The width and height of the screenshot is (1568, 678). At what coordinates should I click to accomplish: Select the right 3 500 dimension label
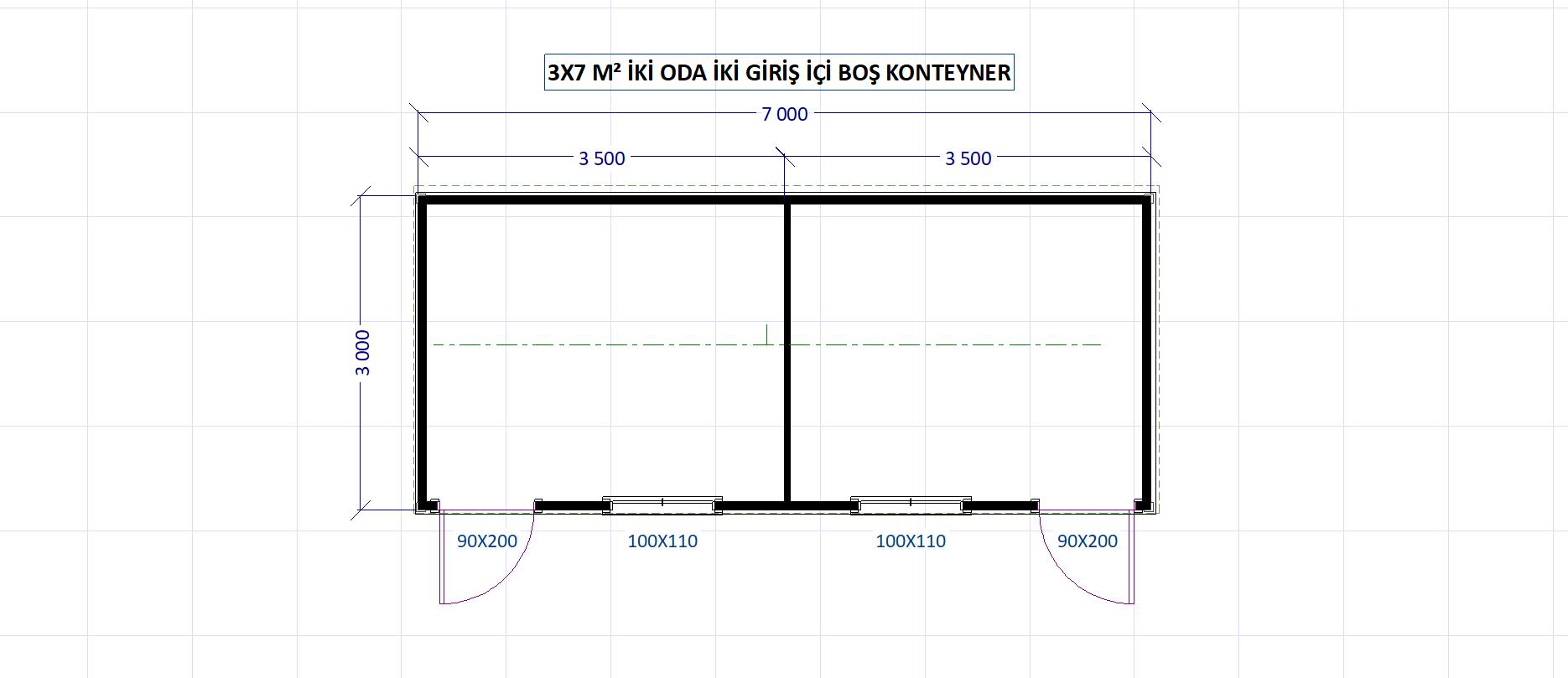coord(968,158)
